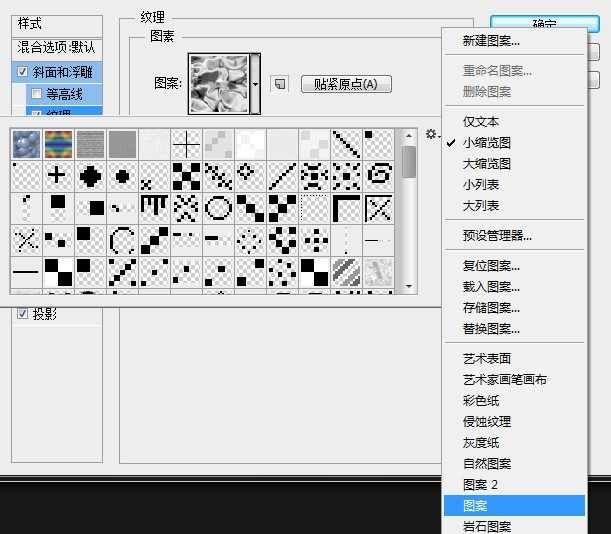
Task: Choose the bold plus sign pattern
Action: (58, 176)
